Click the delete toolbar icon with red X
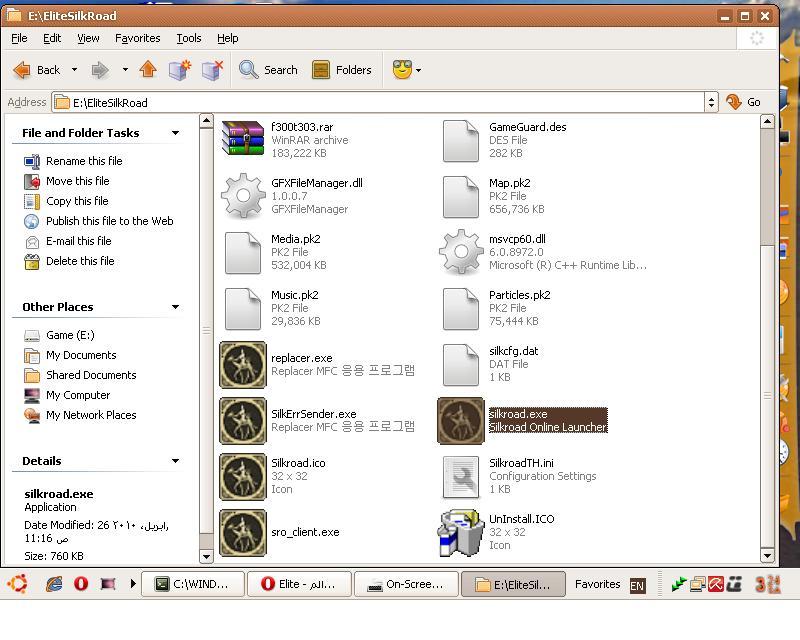This screenshot has width=800, height=640. click(212, 70)
